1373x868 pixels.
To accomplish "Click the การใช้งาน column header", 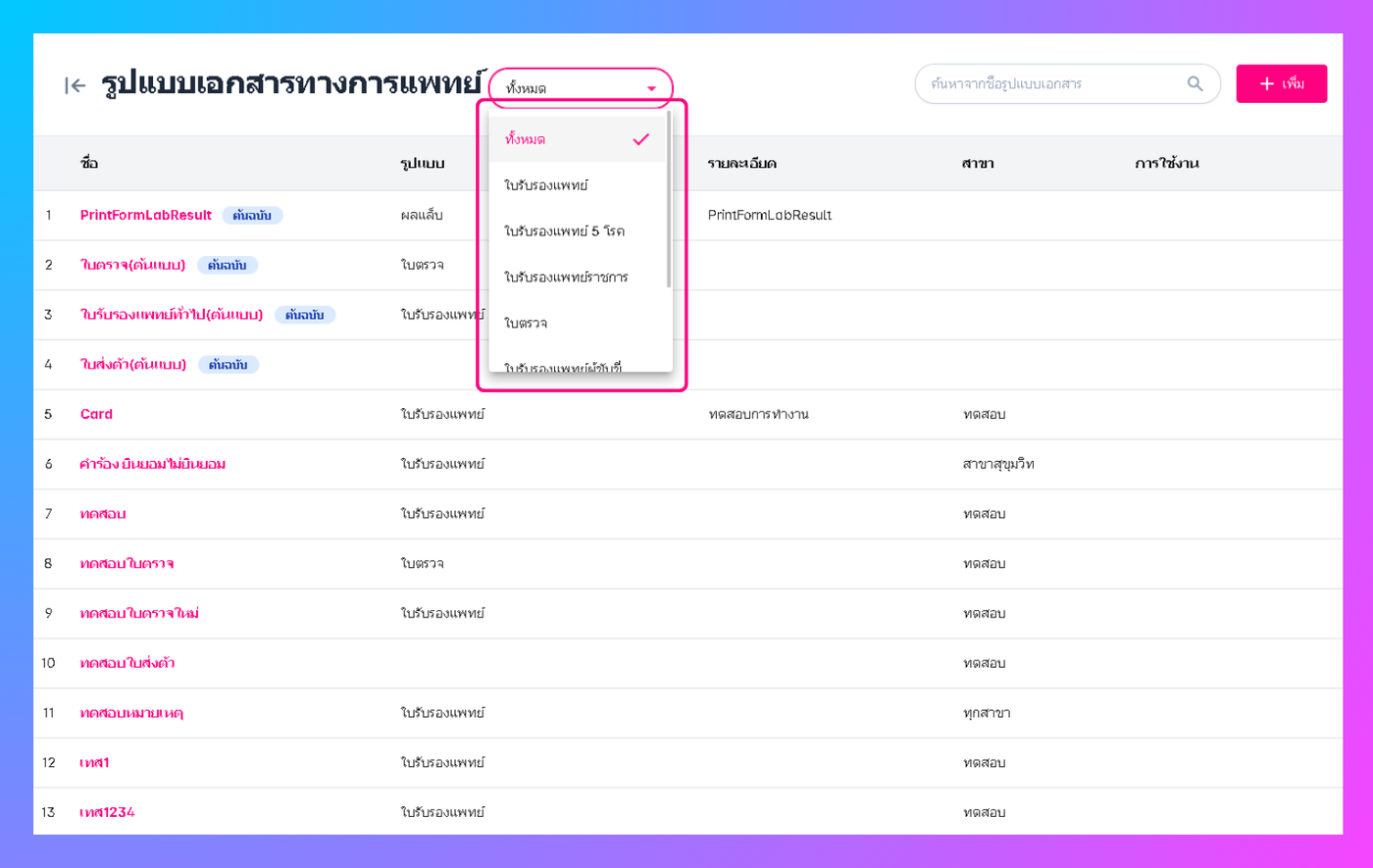I will [x=1167, y=163].
